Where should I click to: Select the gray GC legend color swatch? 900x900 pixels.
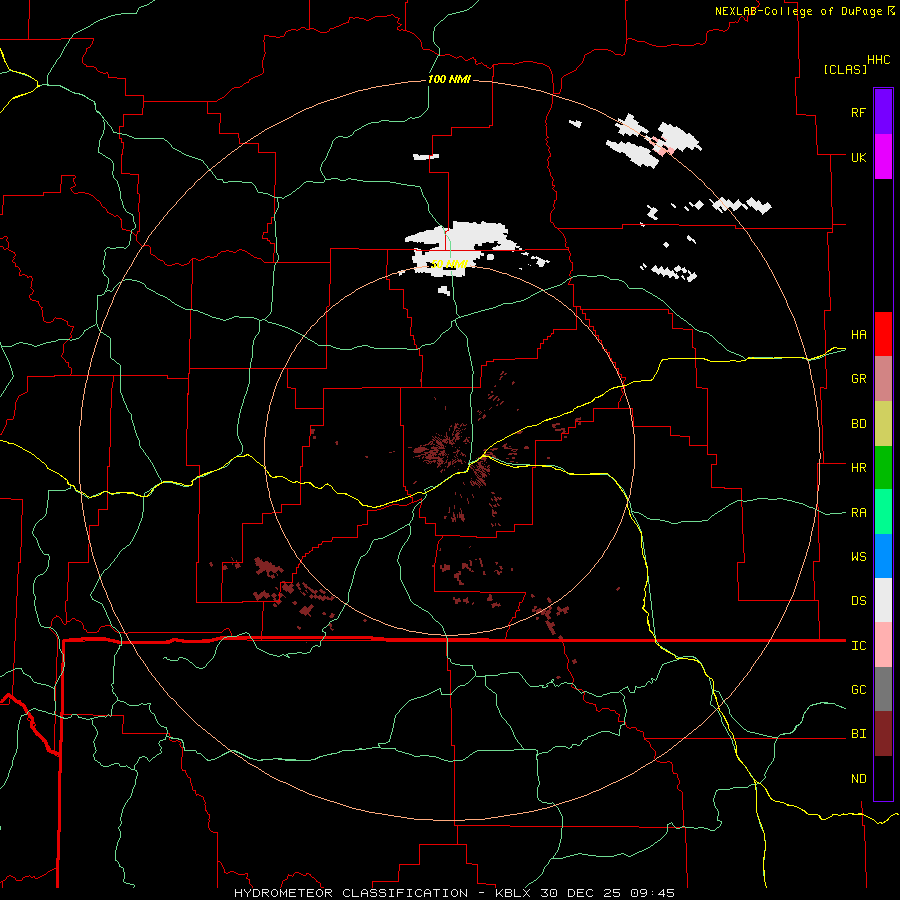coord(883,689)
